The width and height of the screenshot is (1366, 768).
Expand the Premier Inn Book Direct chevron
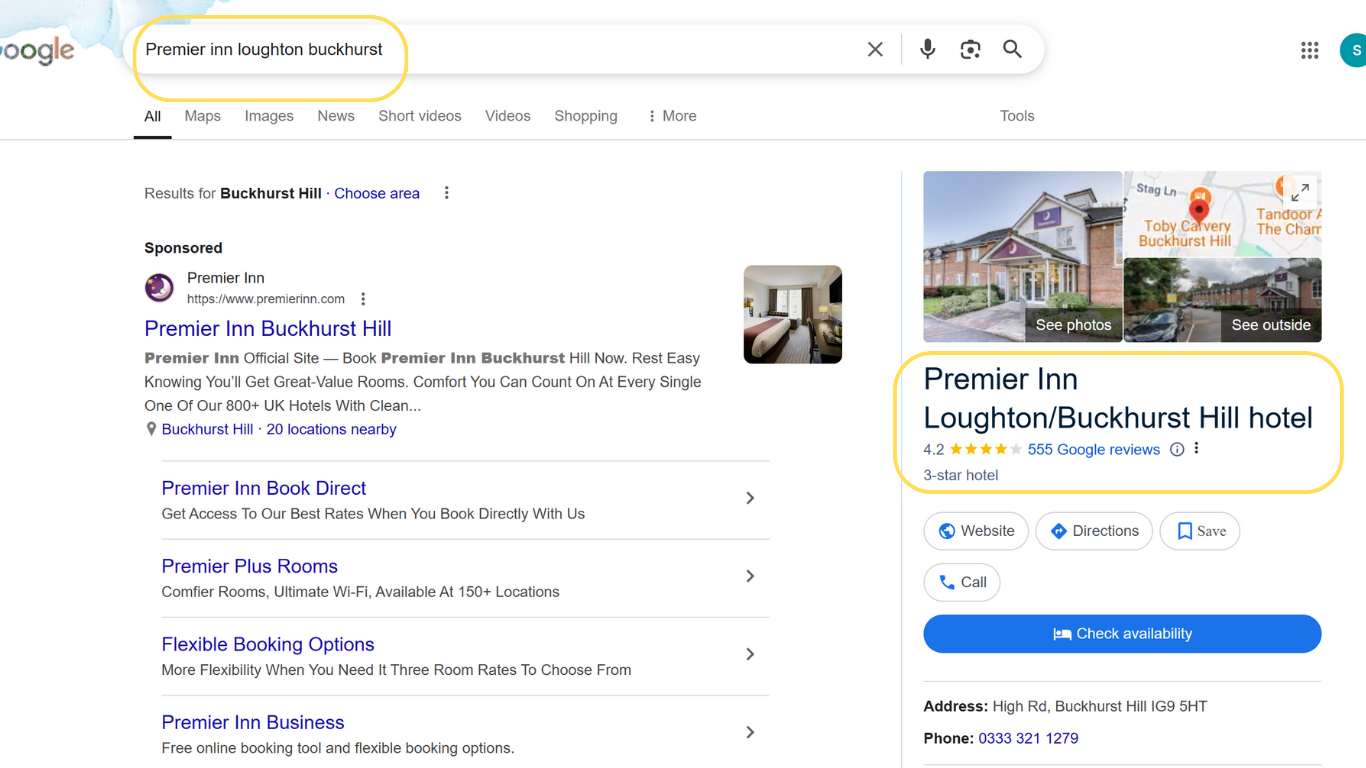click(750, 498)
